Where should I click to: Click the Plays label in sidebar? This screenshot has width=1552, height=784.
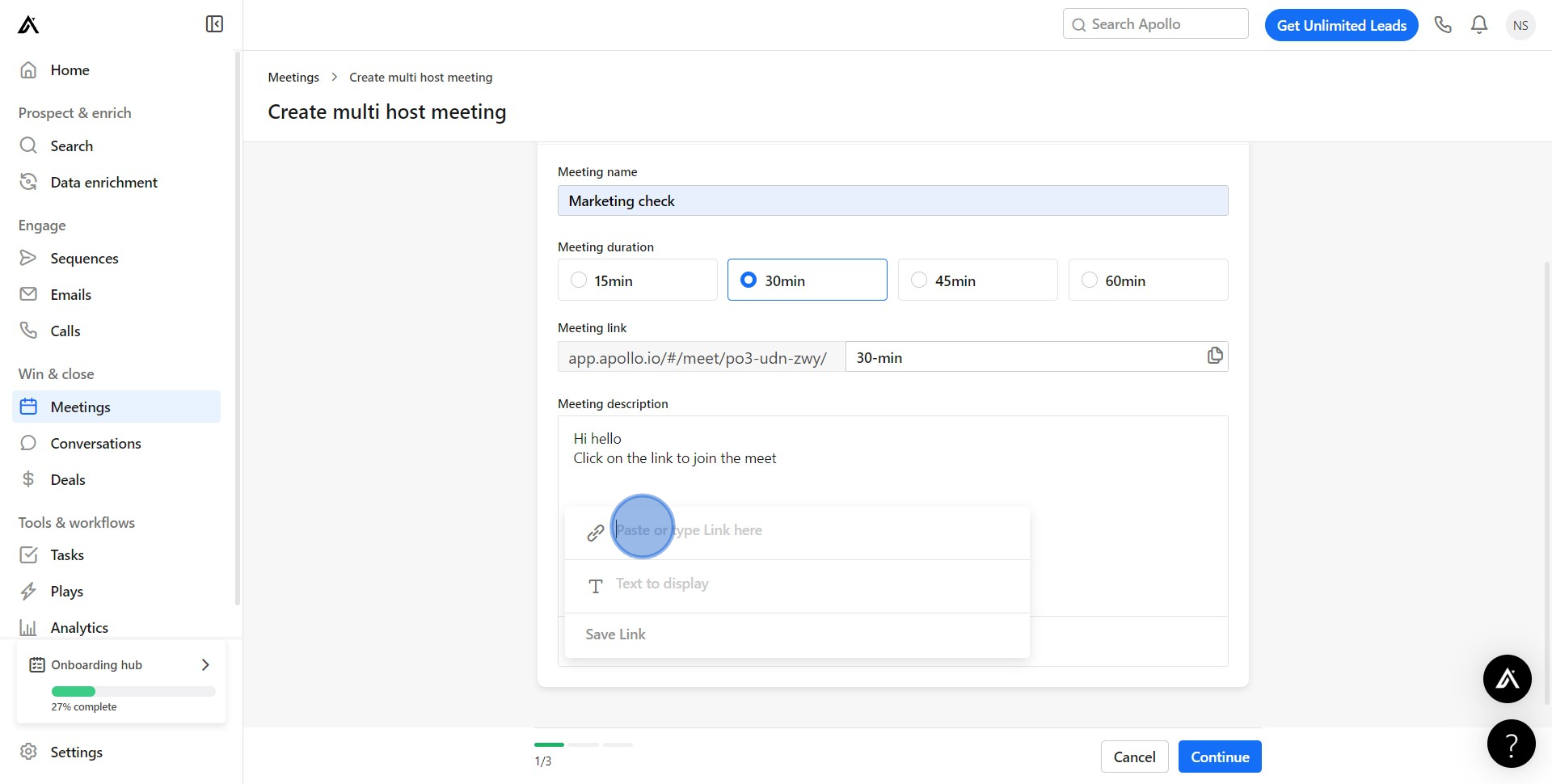tap(66, 592)
